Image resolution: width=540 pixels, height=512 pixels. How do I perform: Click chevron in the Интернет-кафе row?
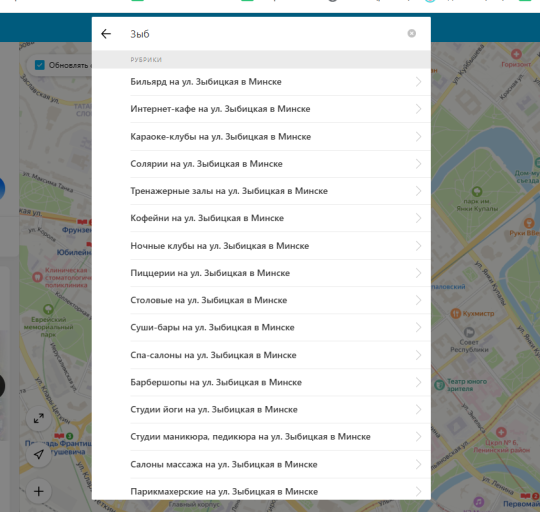click(x=418, y=109)
